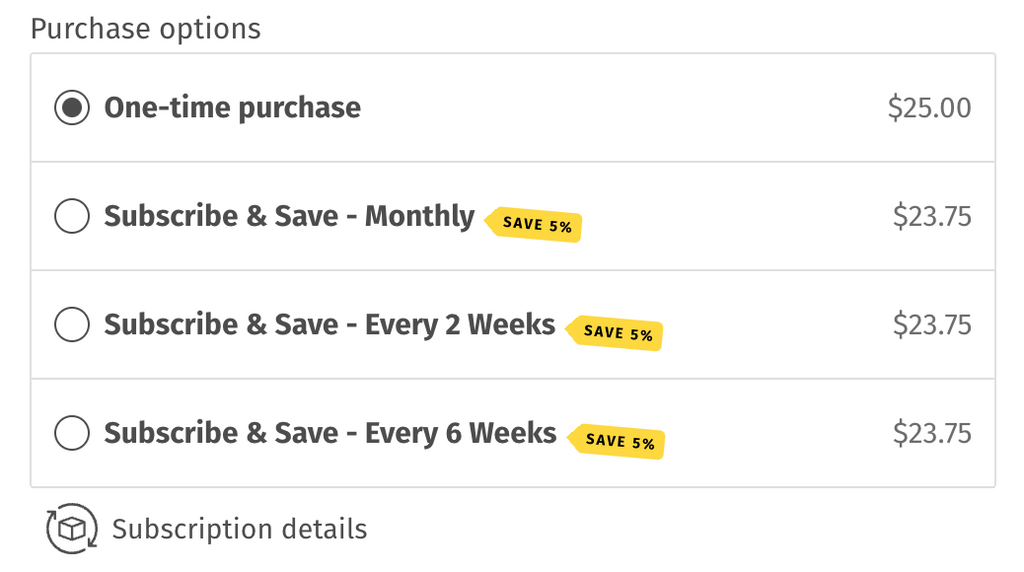The width and height of the screenshot is (1024, 572).
Task: Click the subscription box refresh icon
Action: 72,528
